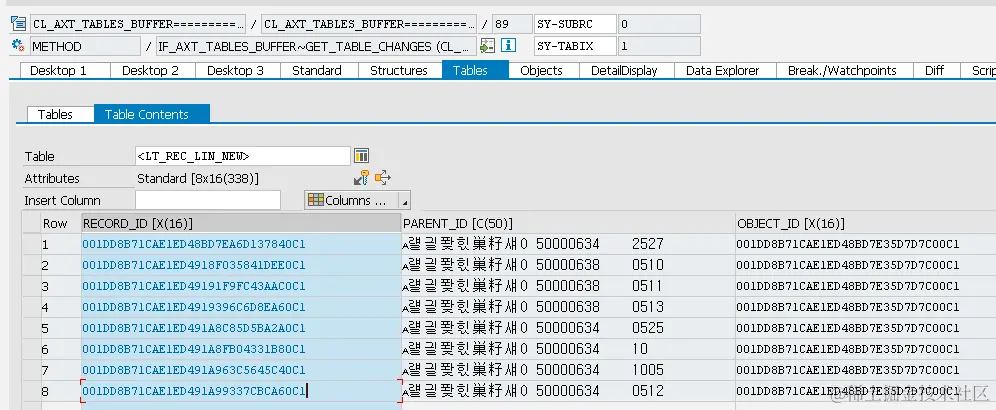Click the SY-SUBRC variable field

coord(575,24)
